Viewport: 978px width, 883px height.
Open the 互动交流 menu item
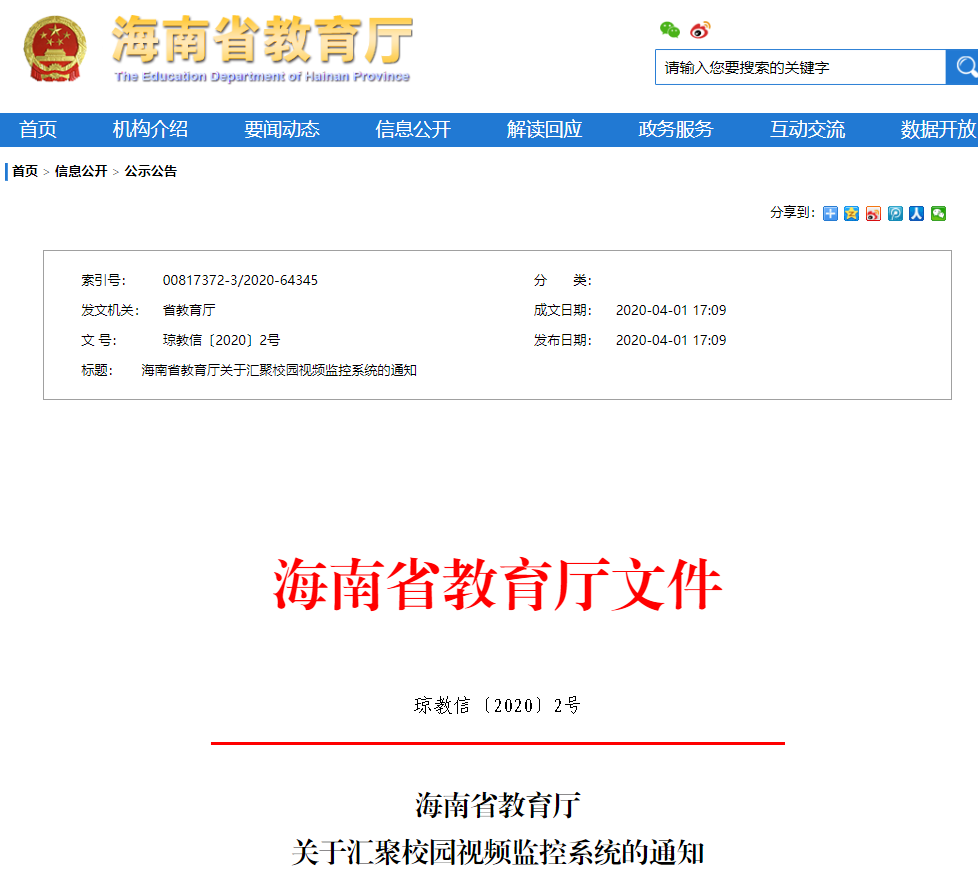coord(808,130)
